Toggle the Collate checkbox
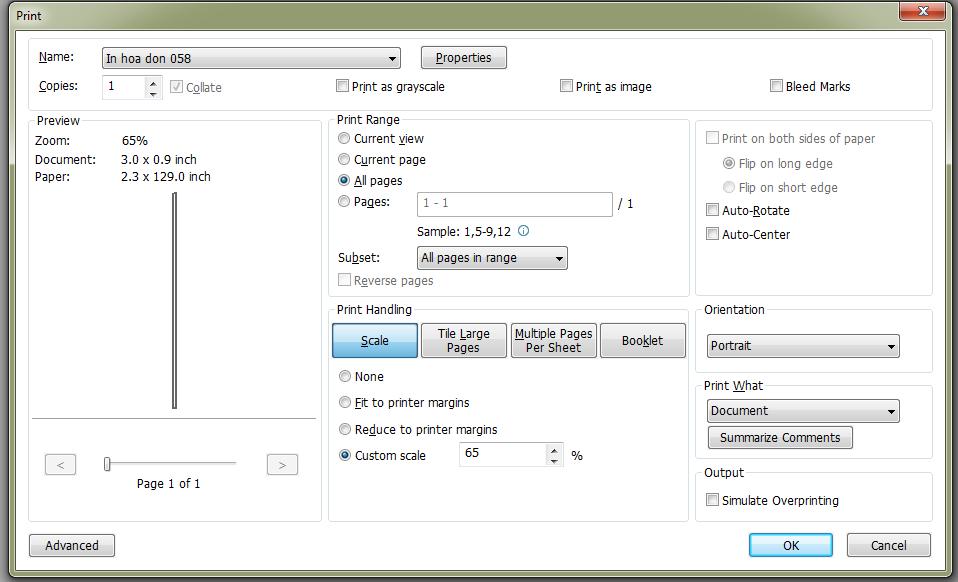This screenshot has width=958, height=582. pyautogui.click(x=177, y=87)
